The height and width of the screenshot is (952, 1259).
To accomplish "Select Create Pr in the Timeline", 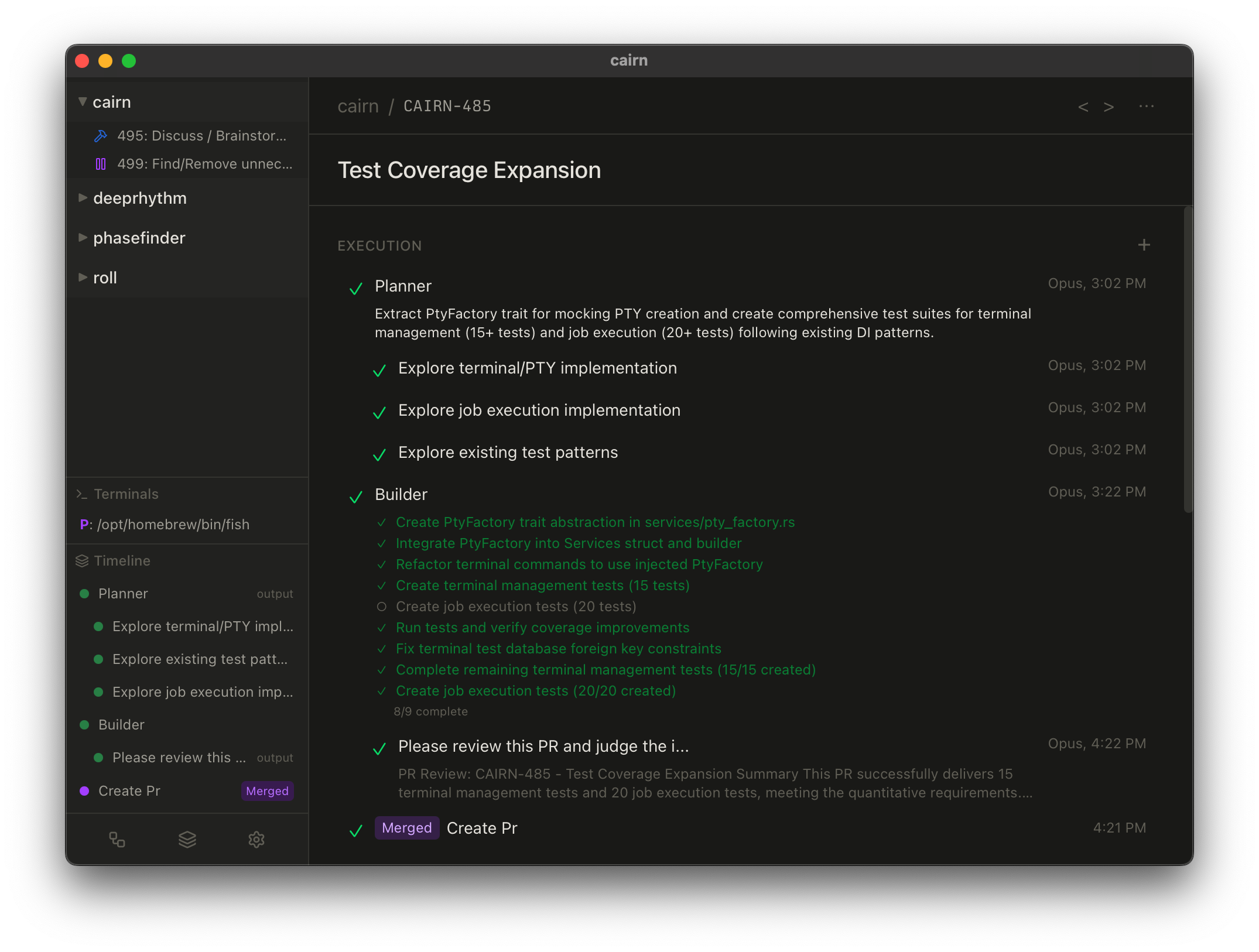I will 129,791.
